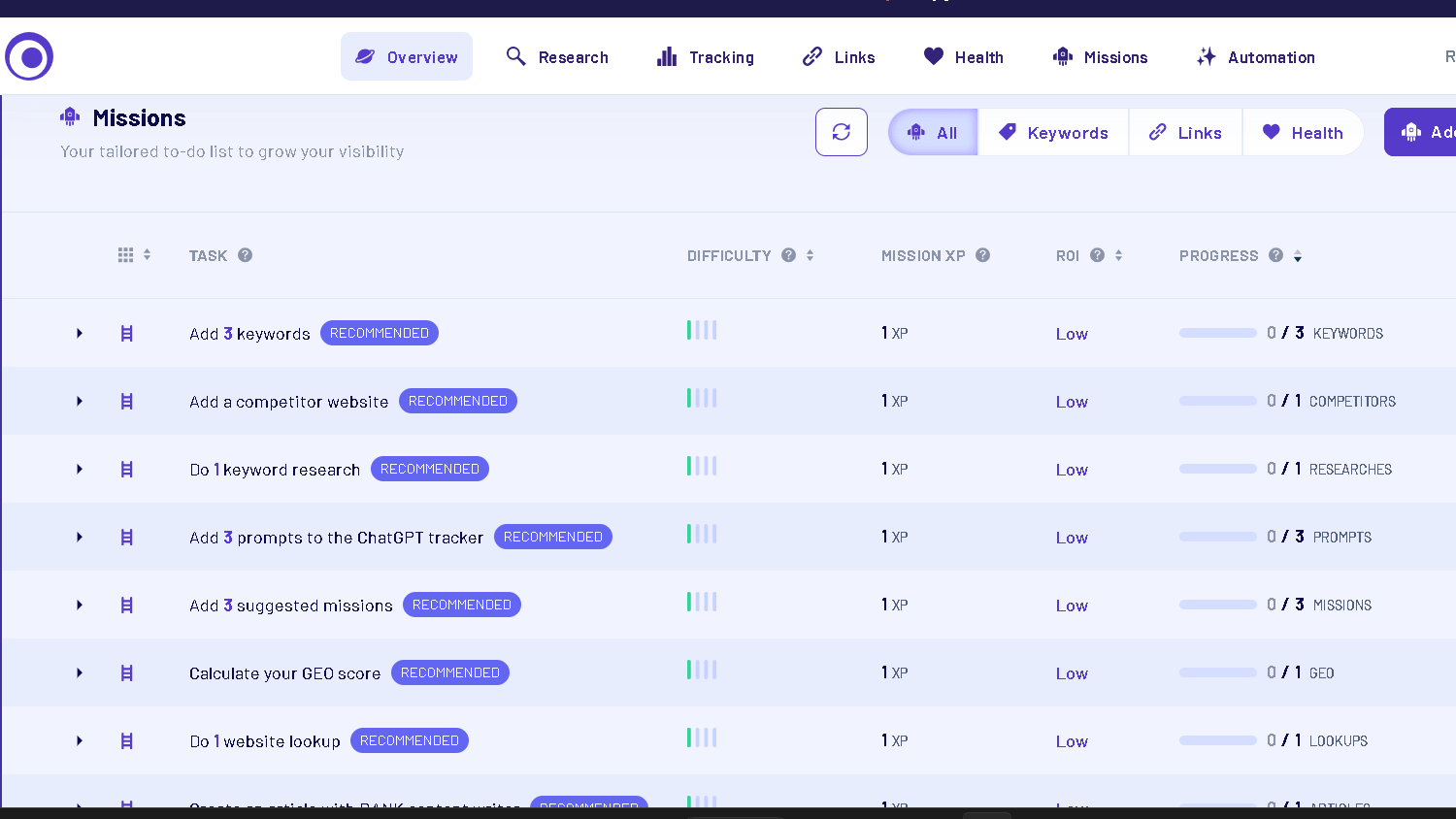Click the COMPETITORS progress bar
The image size is (1456, 819).
1217,401
